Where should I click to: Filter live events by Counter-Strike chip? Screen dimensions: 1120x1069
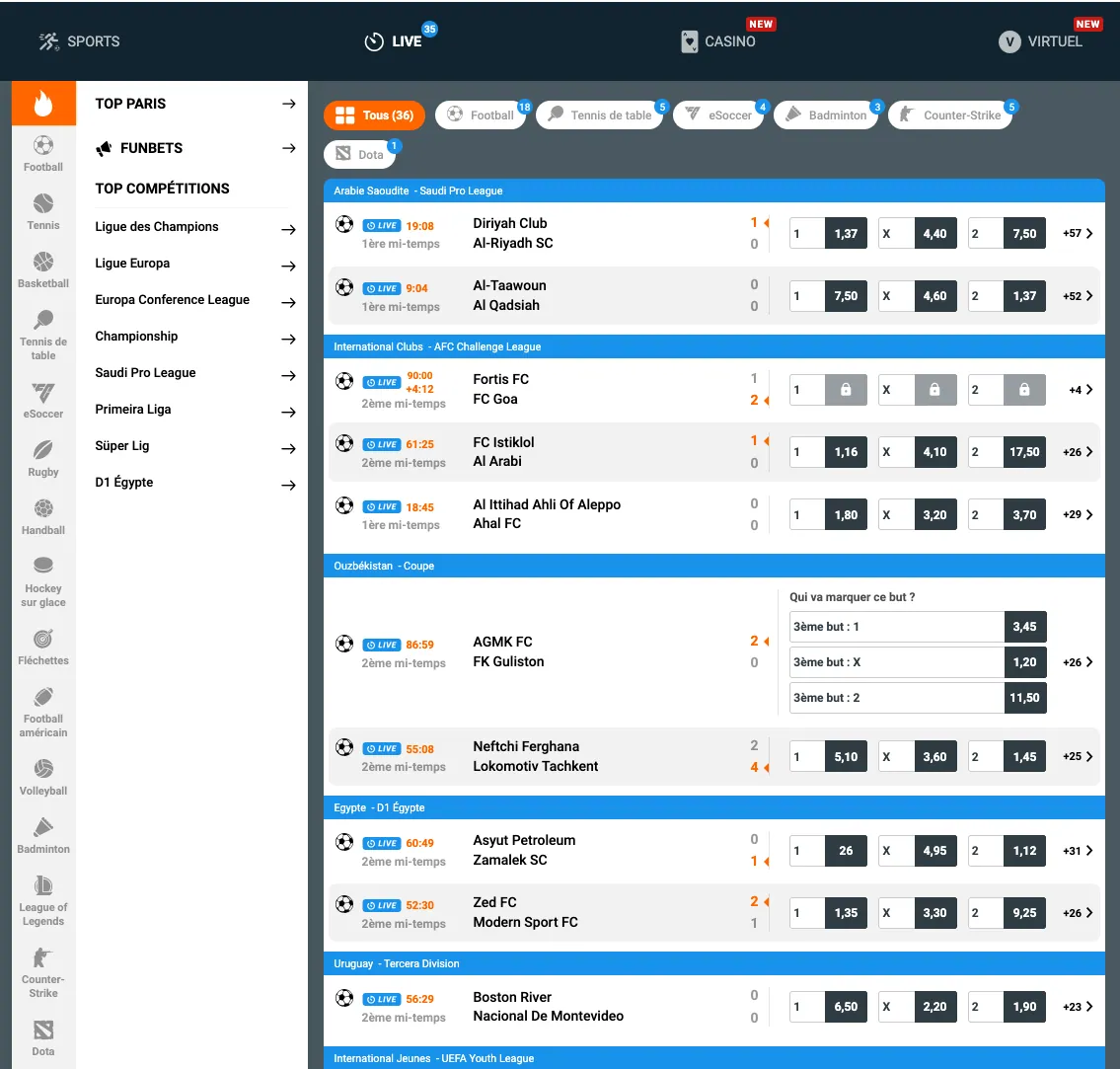tap(950, 115)
